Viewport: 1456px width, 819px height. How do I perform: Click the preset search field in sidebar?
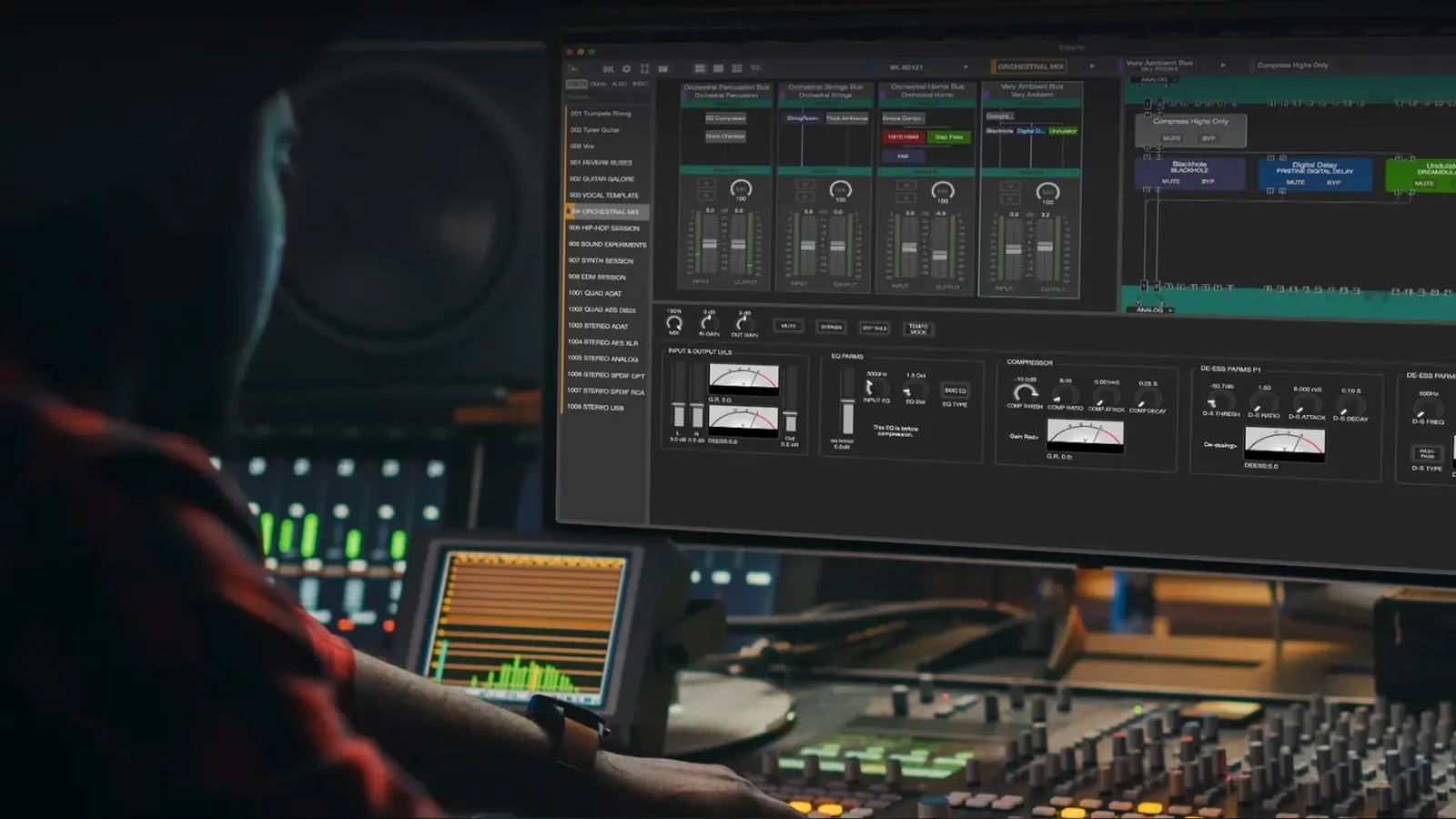tap(607, 96)
